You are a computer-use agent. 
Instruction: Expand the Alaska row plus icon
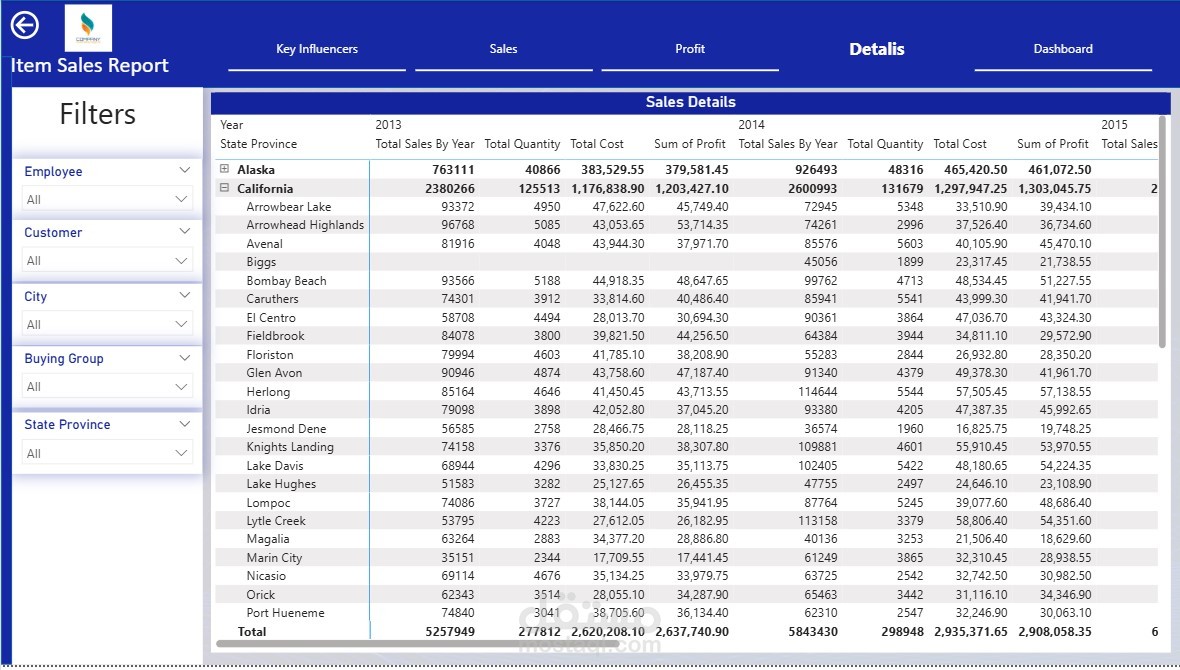coord(224,169)
